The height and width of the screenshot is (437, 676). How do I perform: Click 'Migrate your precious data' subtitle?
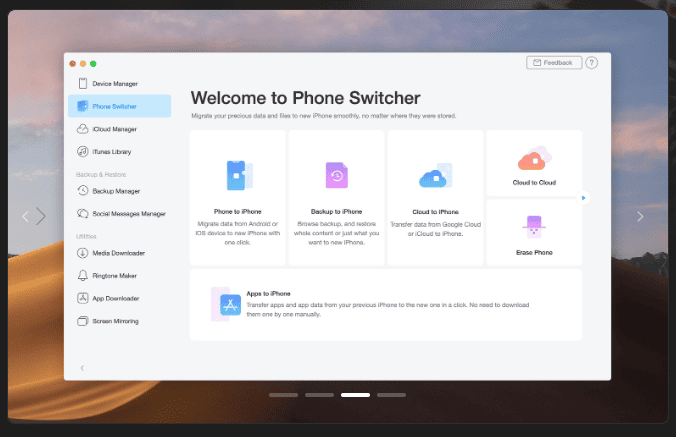tap(323, 116)
